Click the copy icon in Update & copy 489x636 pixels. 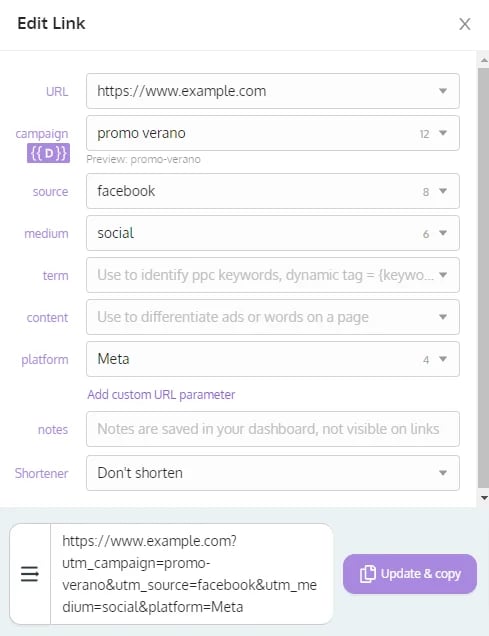(x=368, y=574)
